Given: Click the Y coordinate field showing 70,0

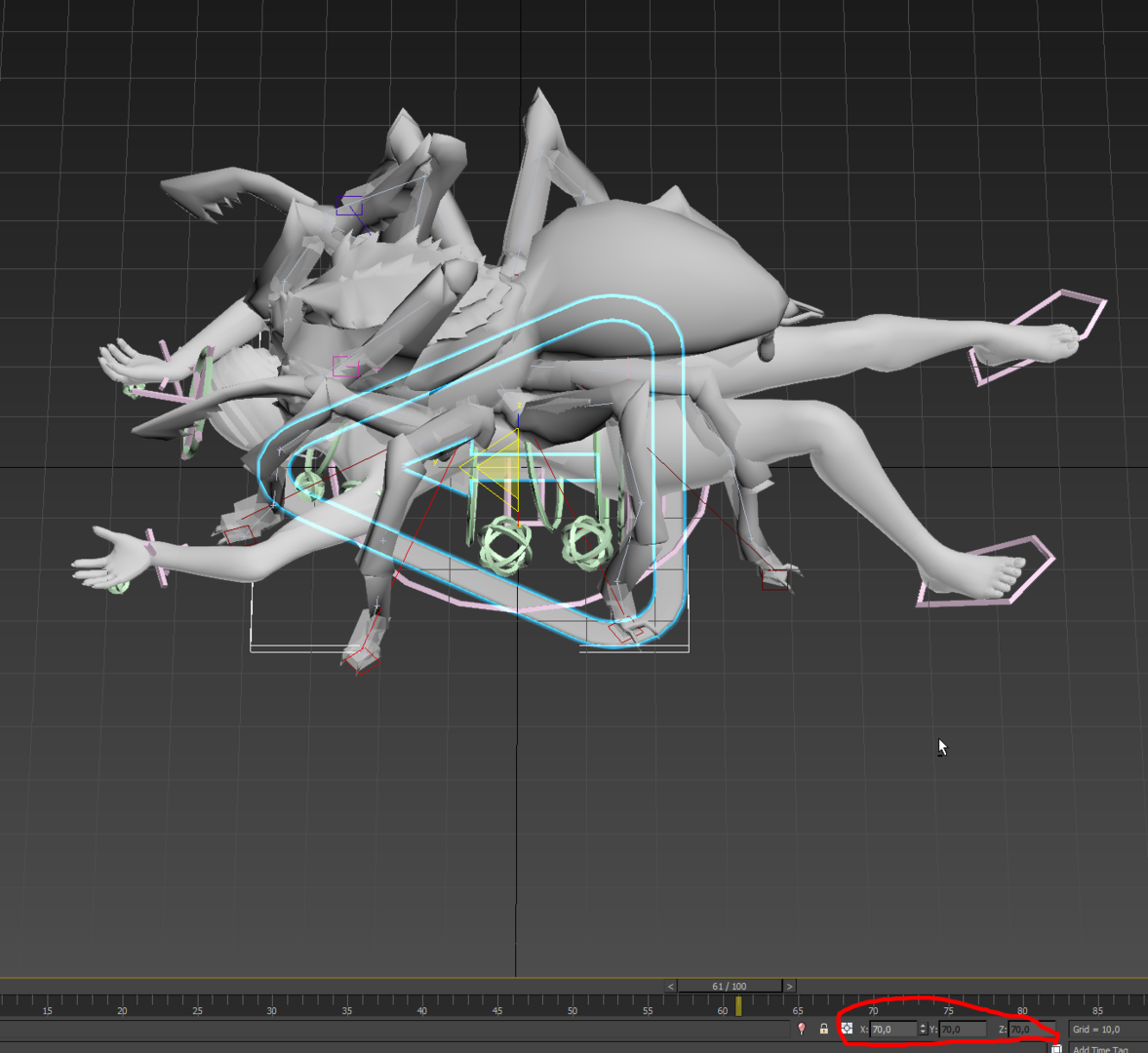Looking at the screenshot, I should [x=962, y=1029].
